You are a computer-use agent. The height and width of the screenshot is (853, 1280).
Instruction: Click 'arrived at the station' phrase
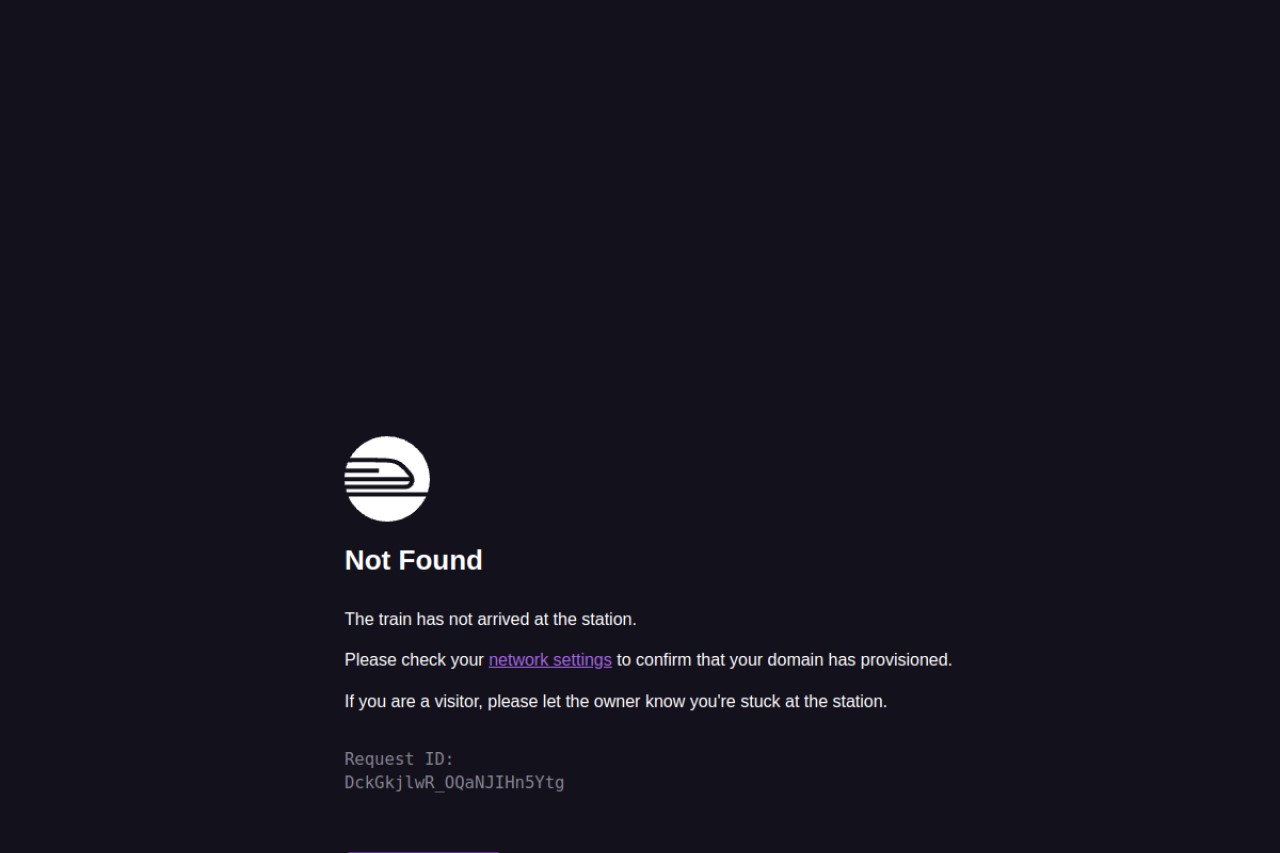(x=556, y=619)
